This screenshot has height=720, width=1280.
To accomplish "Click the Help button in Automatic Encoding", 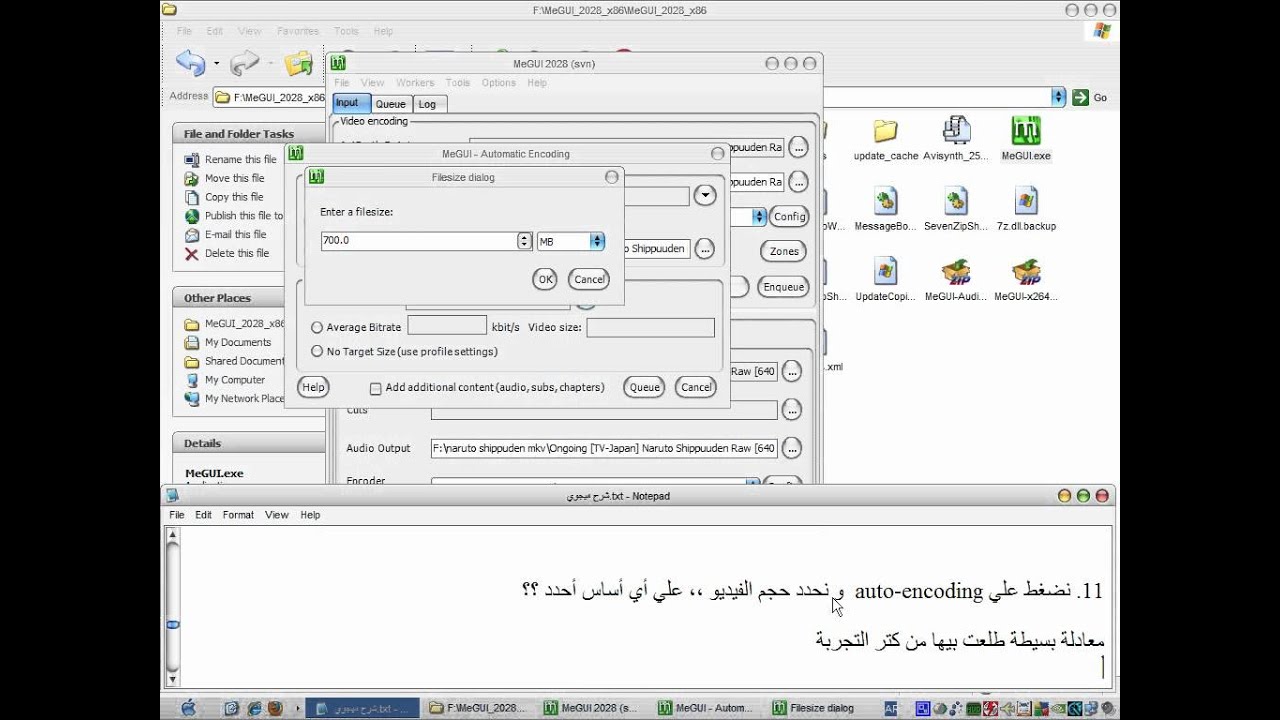I will tap(313, 387).
